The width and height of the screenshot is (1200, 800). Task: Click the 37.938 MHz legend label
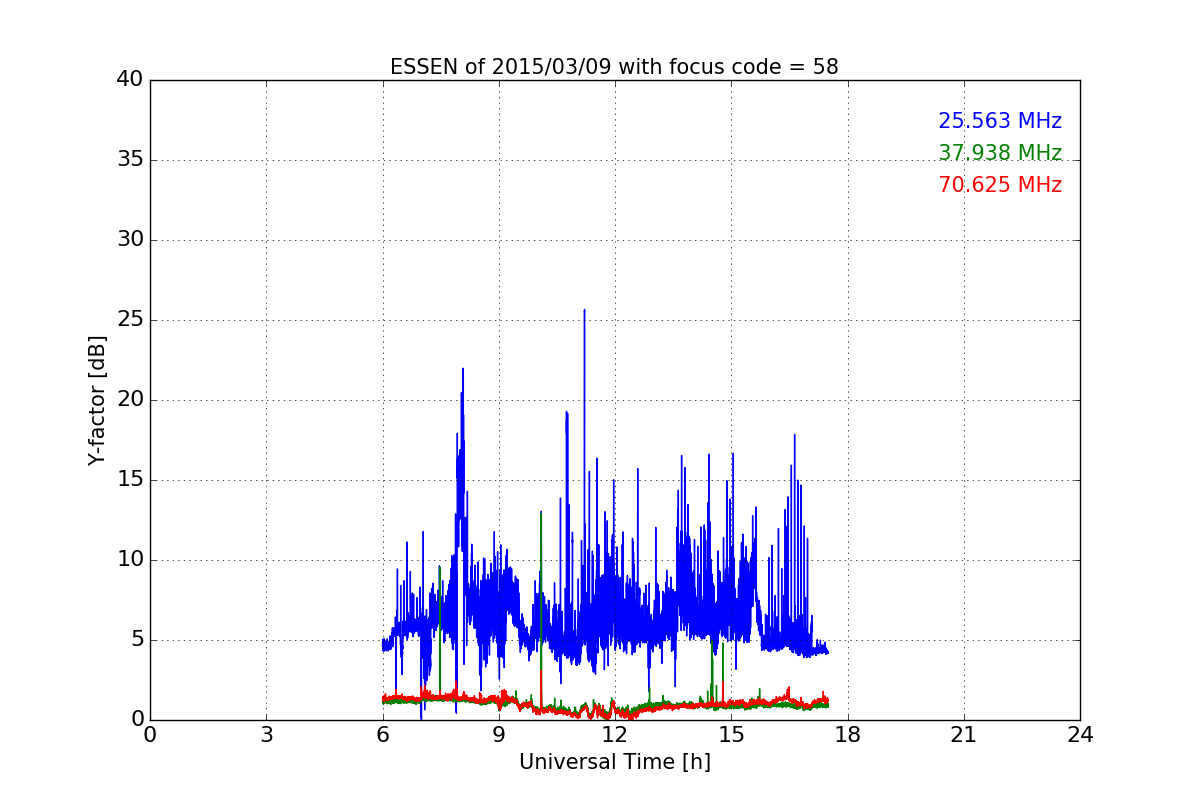pos(1000,153)
